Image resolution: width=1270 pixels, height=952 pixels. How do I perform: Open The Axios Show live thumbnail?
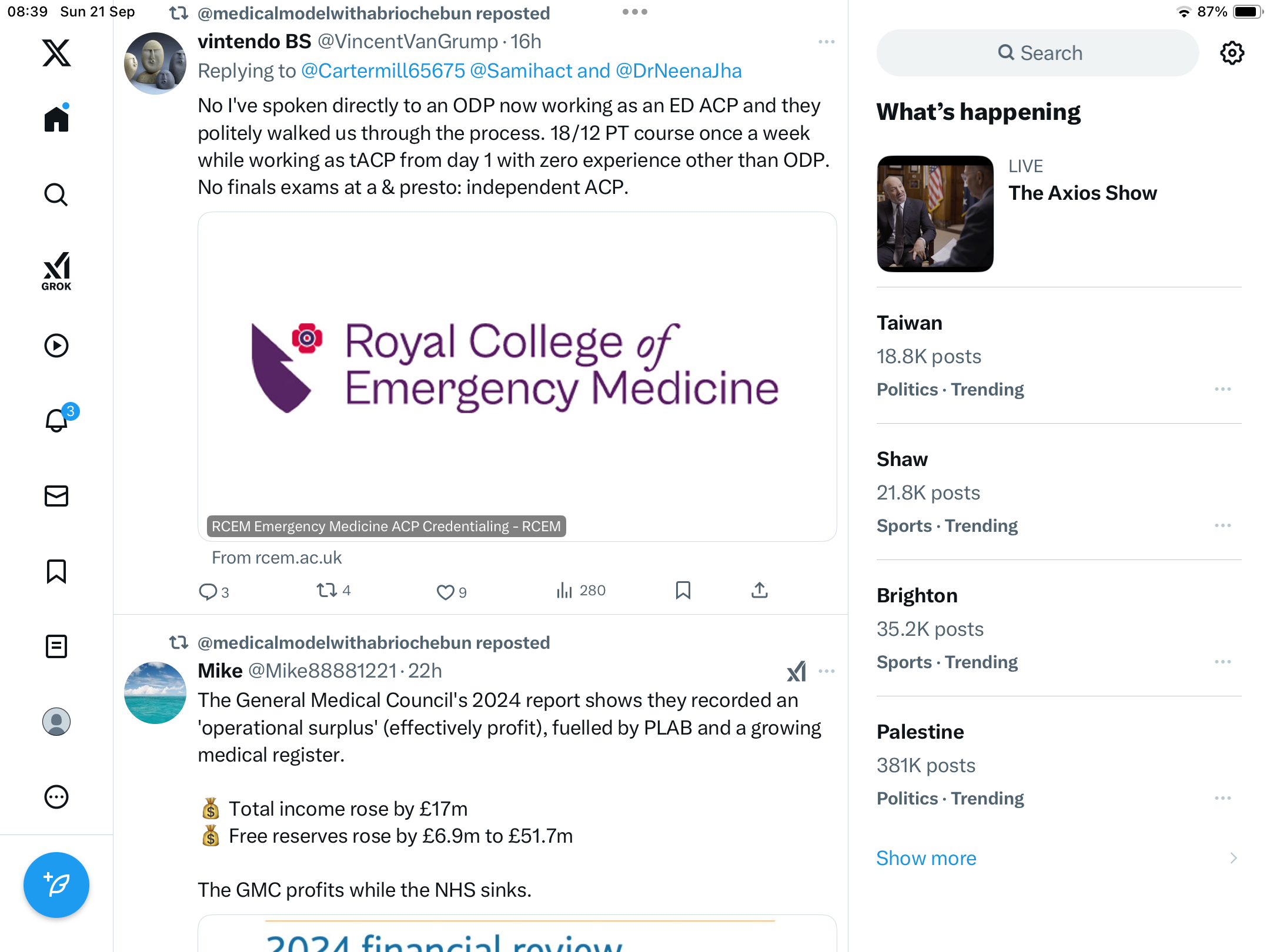(935, 214)
